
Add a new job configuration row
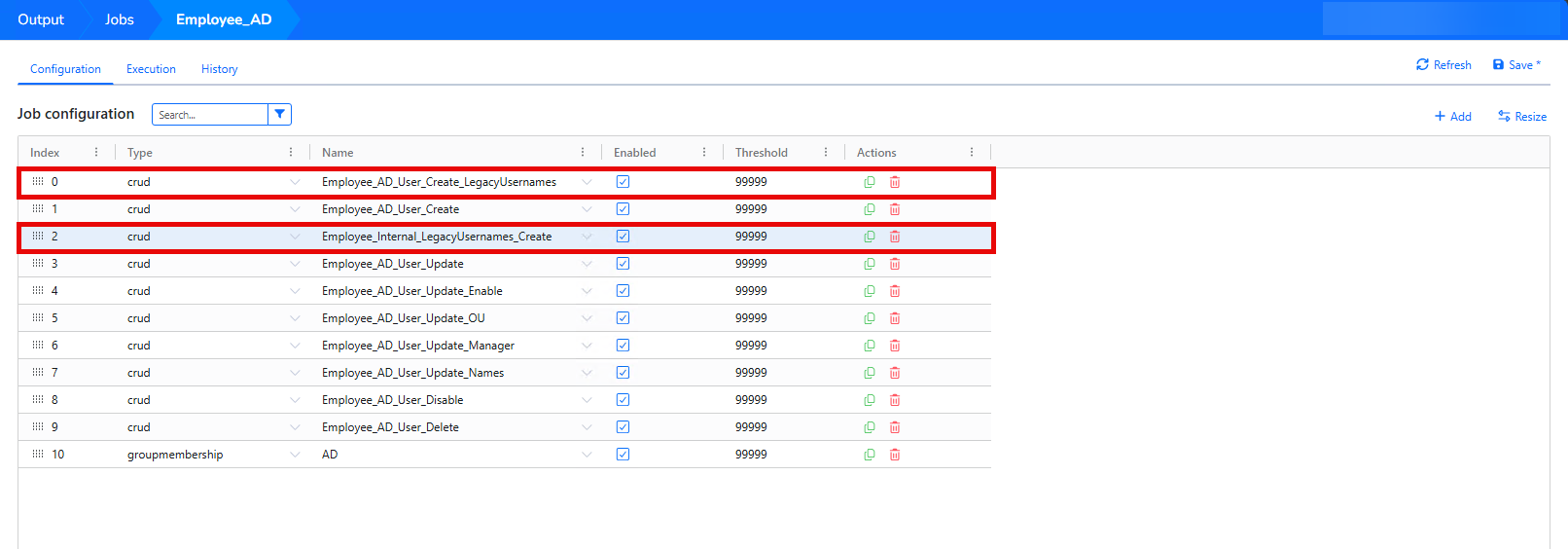1452,116
